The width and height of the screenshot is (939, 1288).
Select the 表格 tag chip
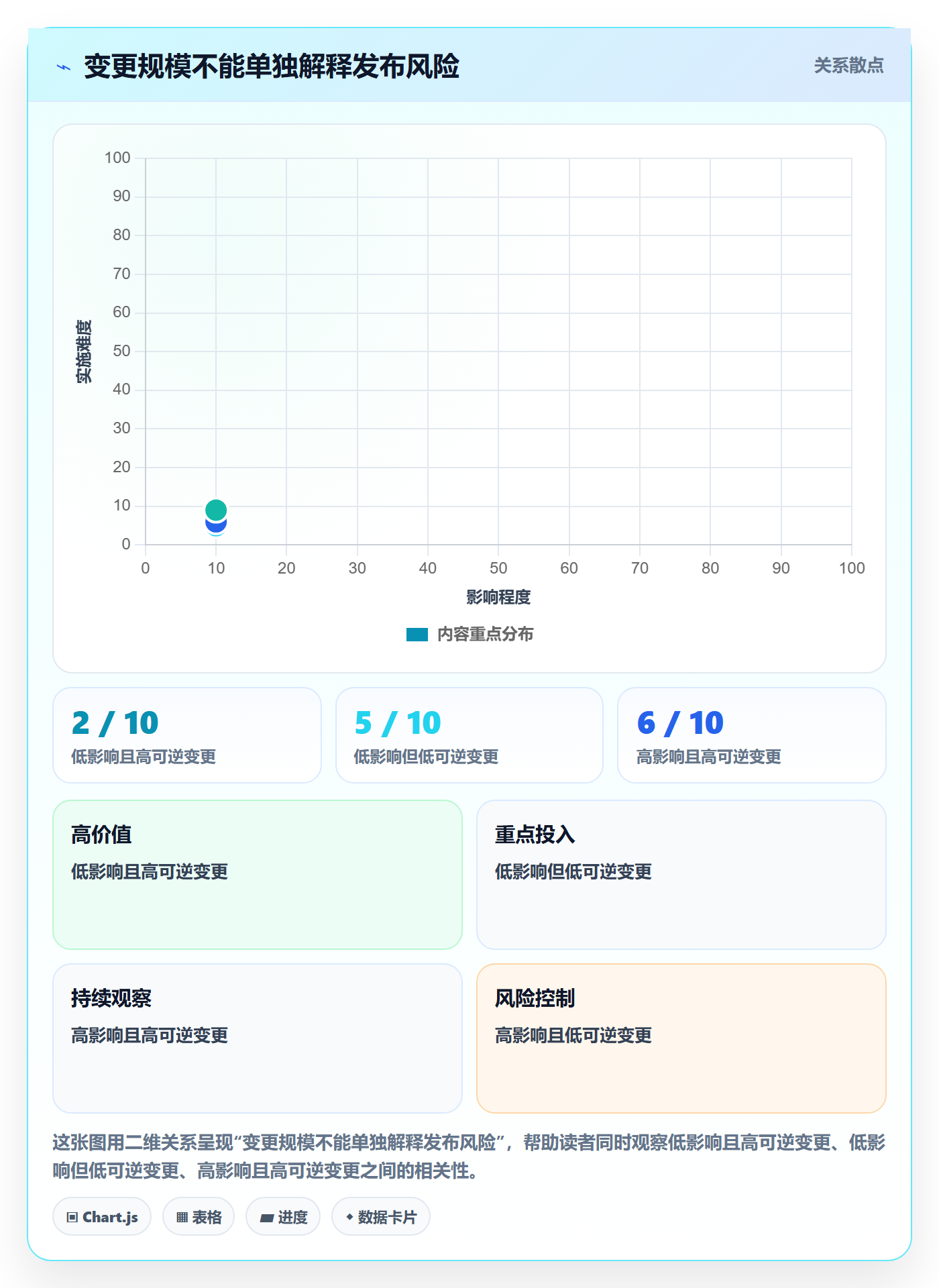pyautogui.click(x=199, y=1217)
